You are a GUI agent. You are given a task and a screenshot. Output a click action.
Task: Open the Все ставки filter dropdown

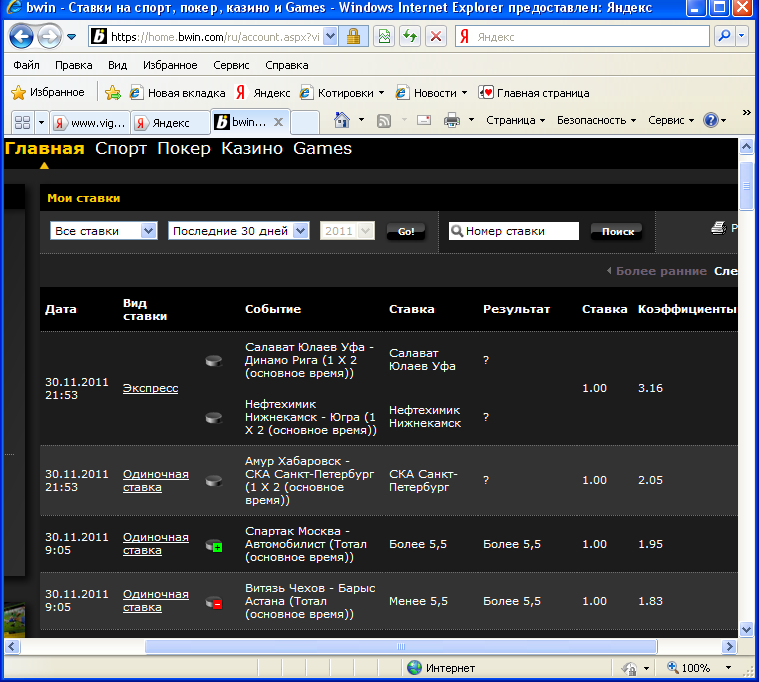[104, 231]
